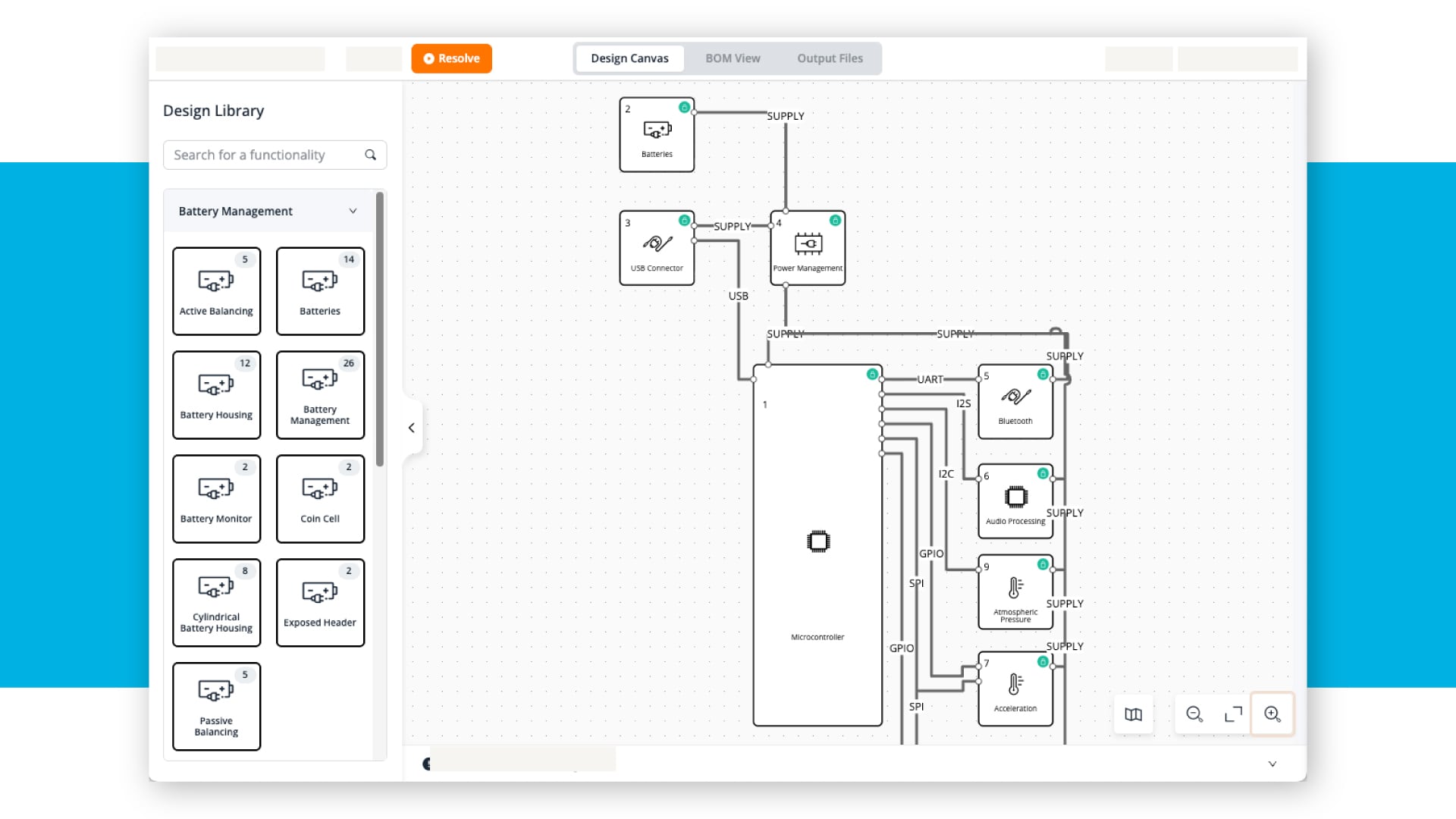Select the Coin Cell library block
Image resolution: width=1456 pixels, height=819 pixels.
click(x=320, y=499)
